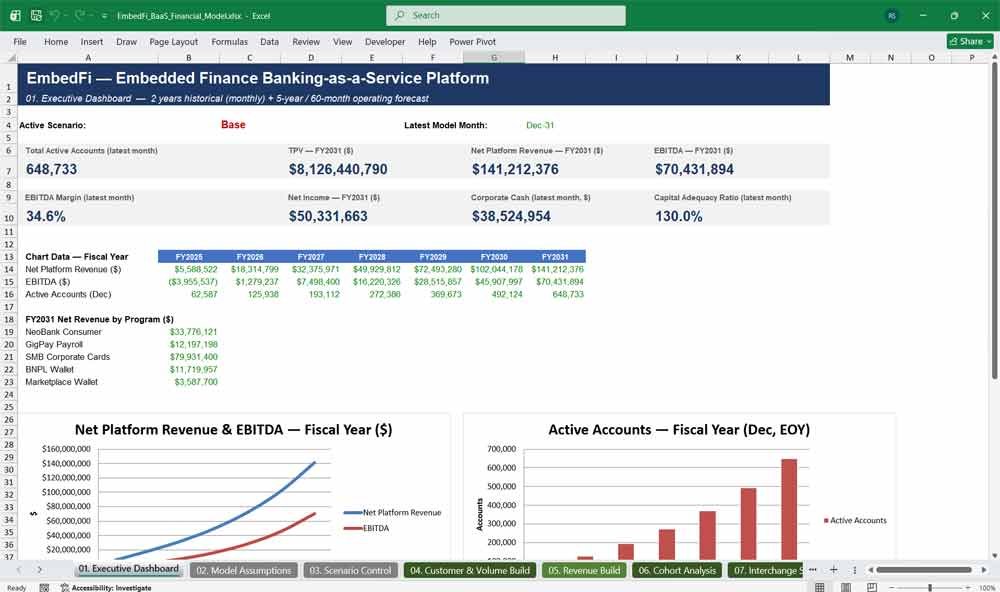This screenshot has height=592, width=1000.
Task: Click the previous sheet navigation arrow
Action: [19, 570]
